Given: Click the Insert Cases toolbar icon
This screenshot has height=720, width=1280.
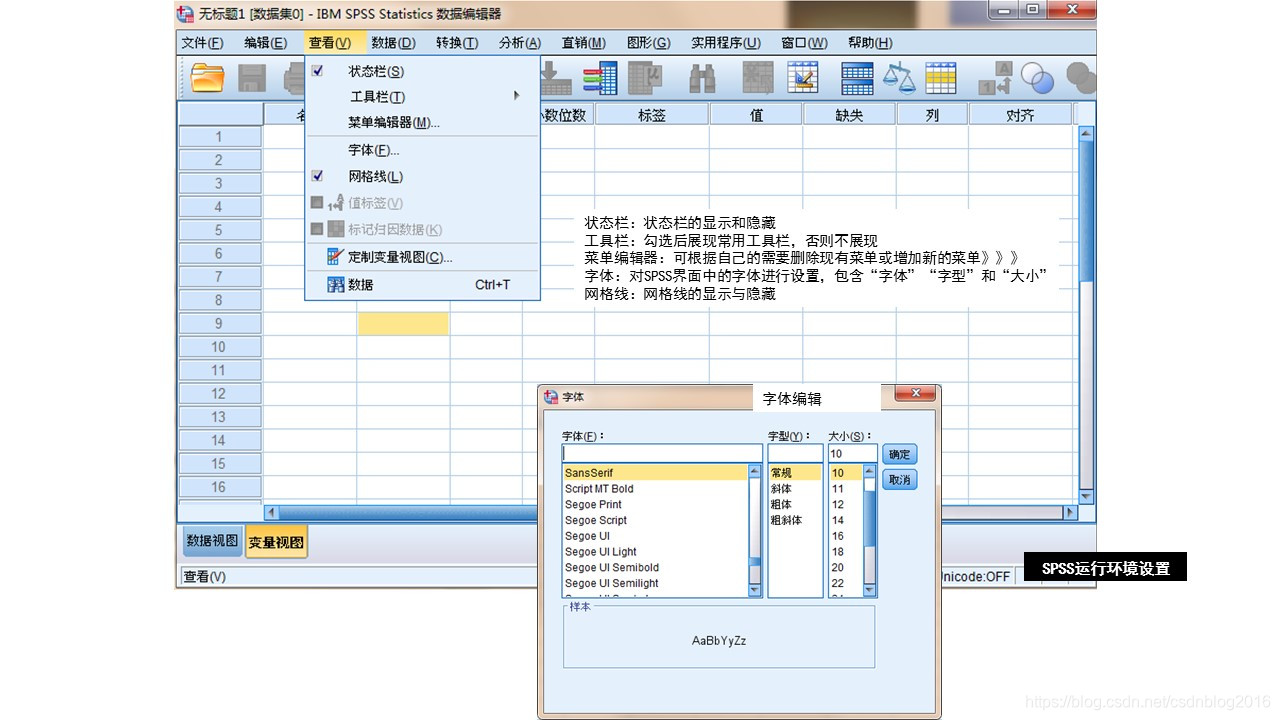Looking at the screenshot, I should click(x=758, y=78).
